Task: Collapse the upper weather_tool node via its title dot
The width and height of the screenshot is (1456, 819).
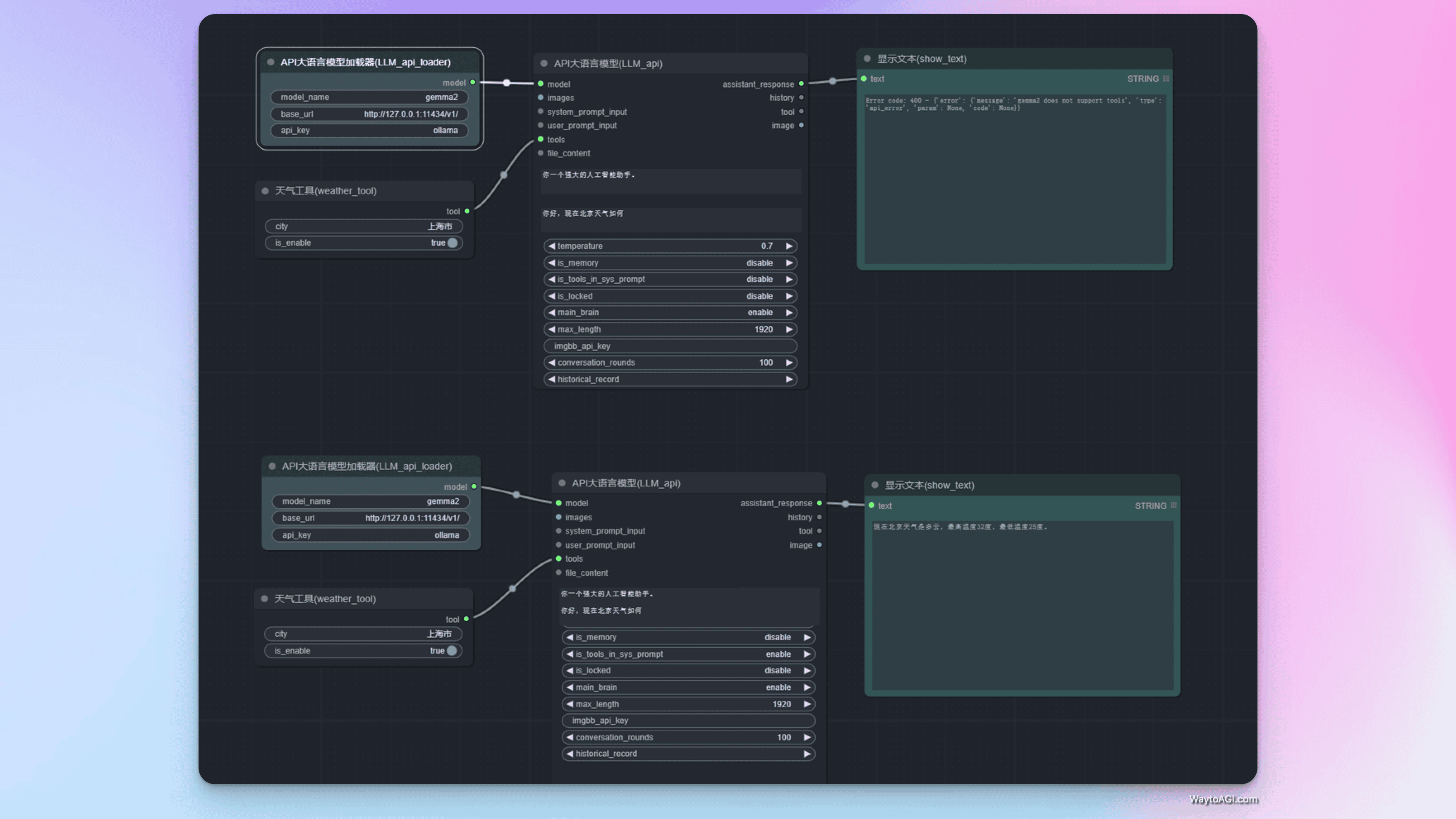Action: point(265,191)
